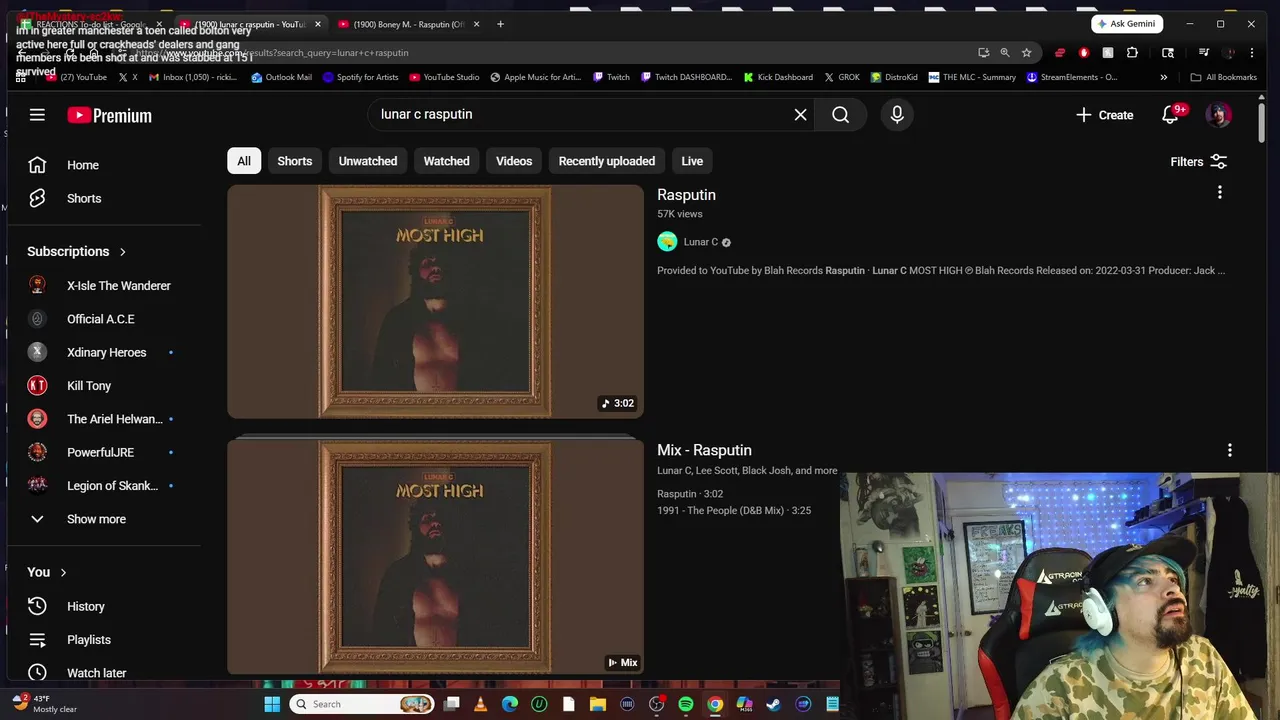Open Chrome extensions puzzle icon
The image size is (1280, 720).
1132,53
